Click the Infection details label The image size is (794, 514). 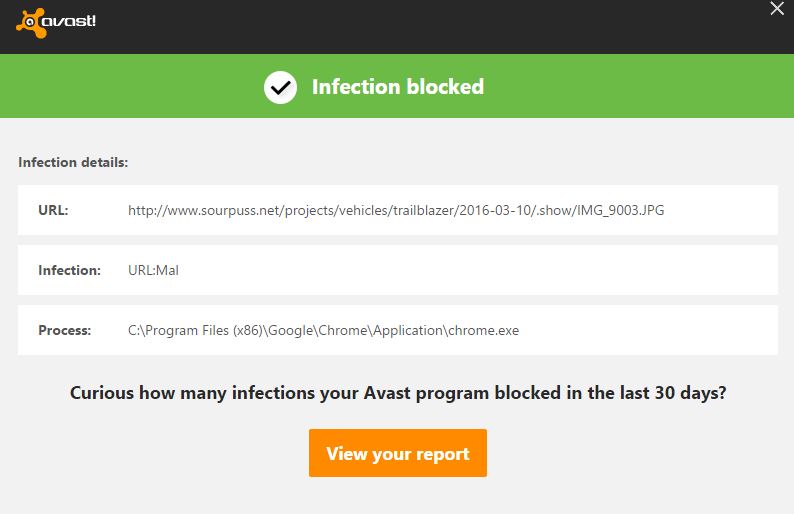pyautogui.click(x=73, y=162)
